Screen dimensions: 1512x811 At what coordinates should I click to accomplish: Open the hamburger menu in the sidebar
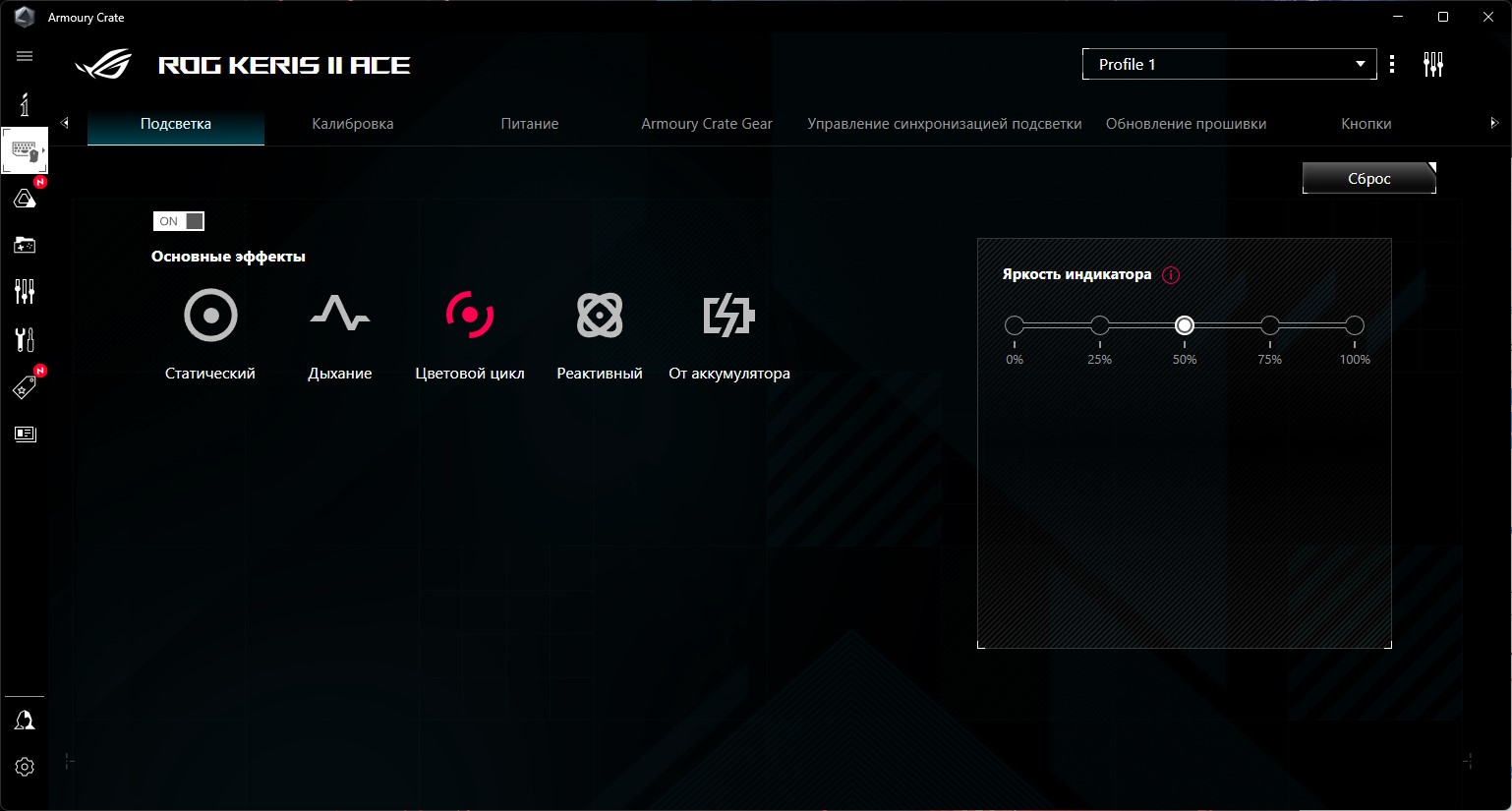click(x=25, y=56)
